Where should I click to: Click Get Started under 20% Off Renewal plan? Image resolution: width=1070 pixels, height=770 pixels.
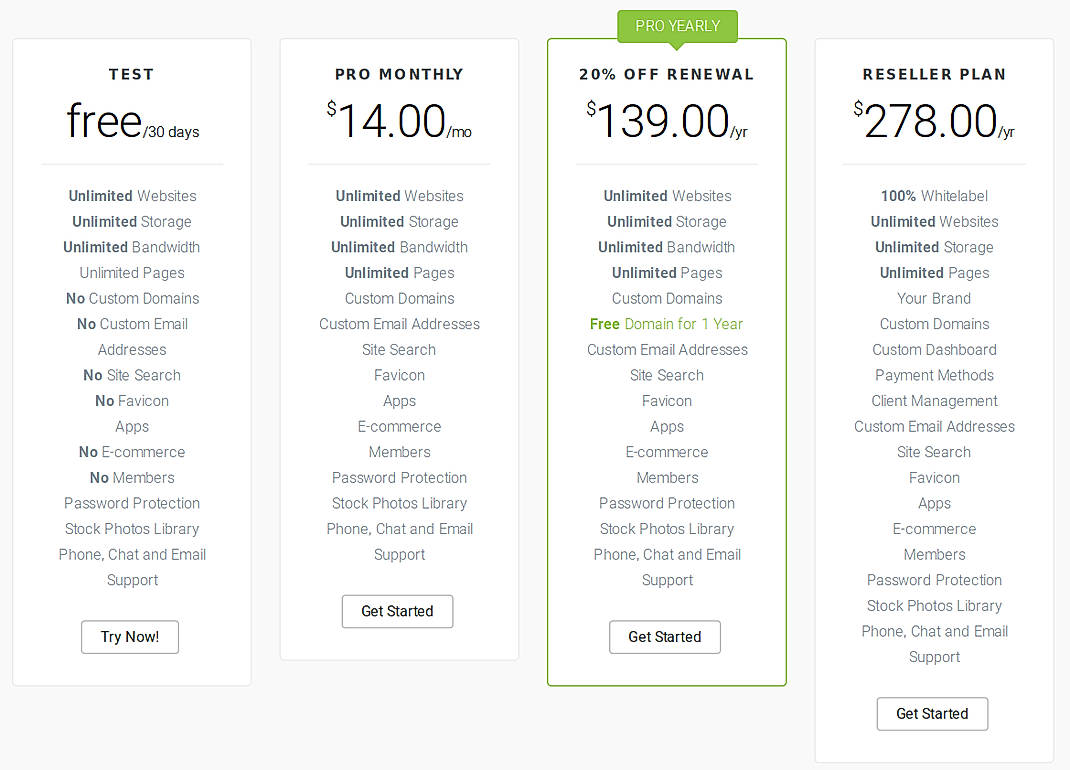tap(665, 637)
